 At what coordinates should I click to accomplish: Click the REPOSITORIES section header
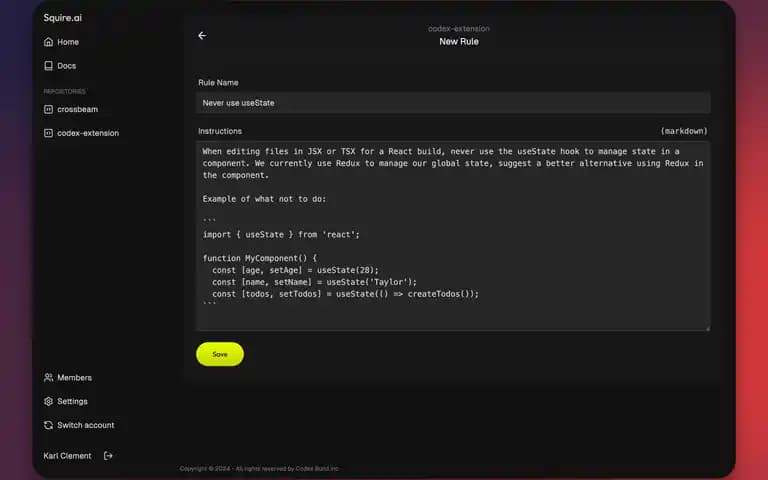click(65, 92)
